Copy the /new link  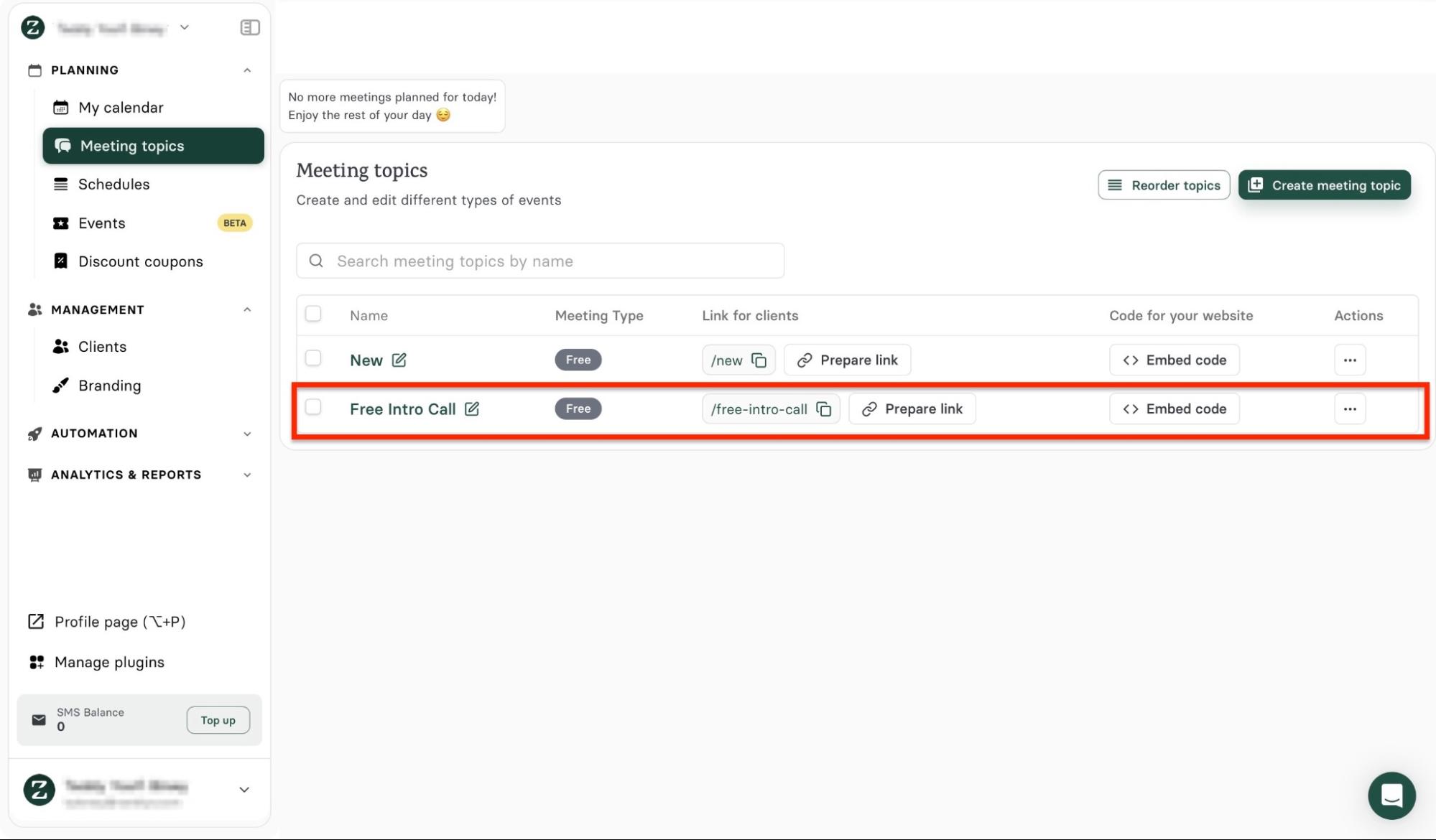pos(759,360)
